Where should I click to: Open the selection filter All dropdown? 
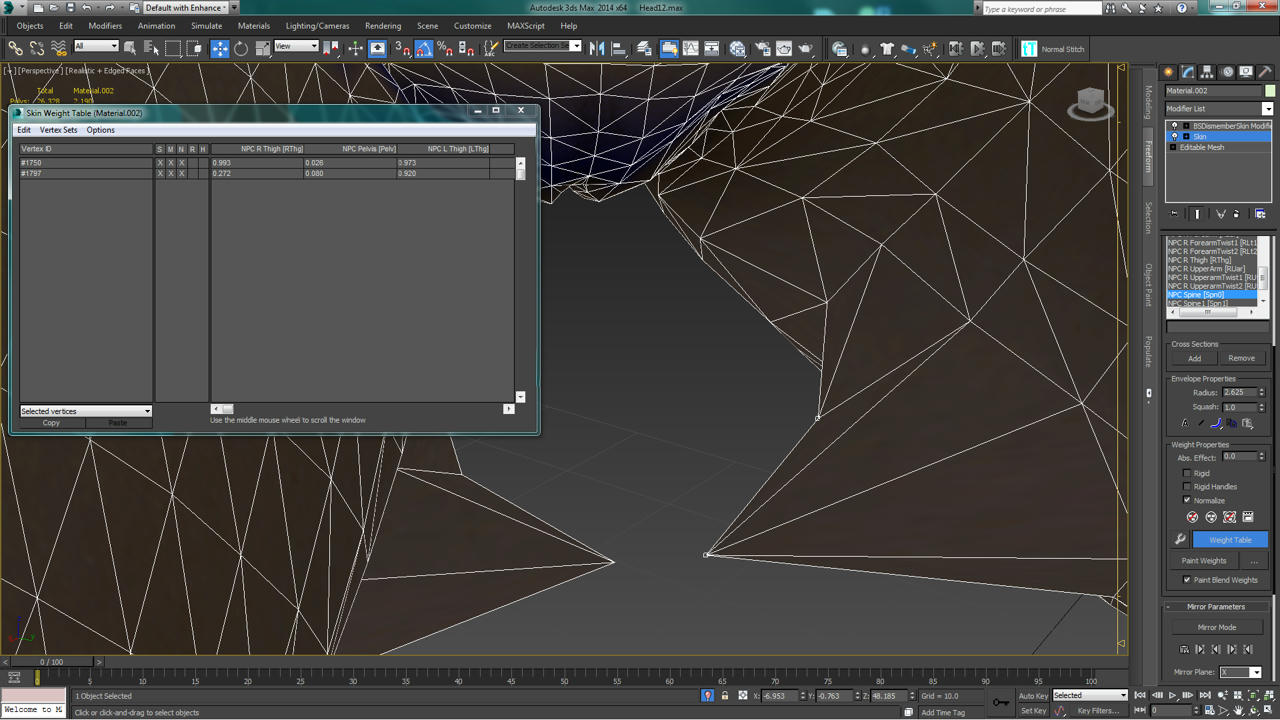[x=96, y=46]
